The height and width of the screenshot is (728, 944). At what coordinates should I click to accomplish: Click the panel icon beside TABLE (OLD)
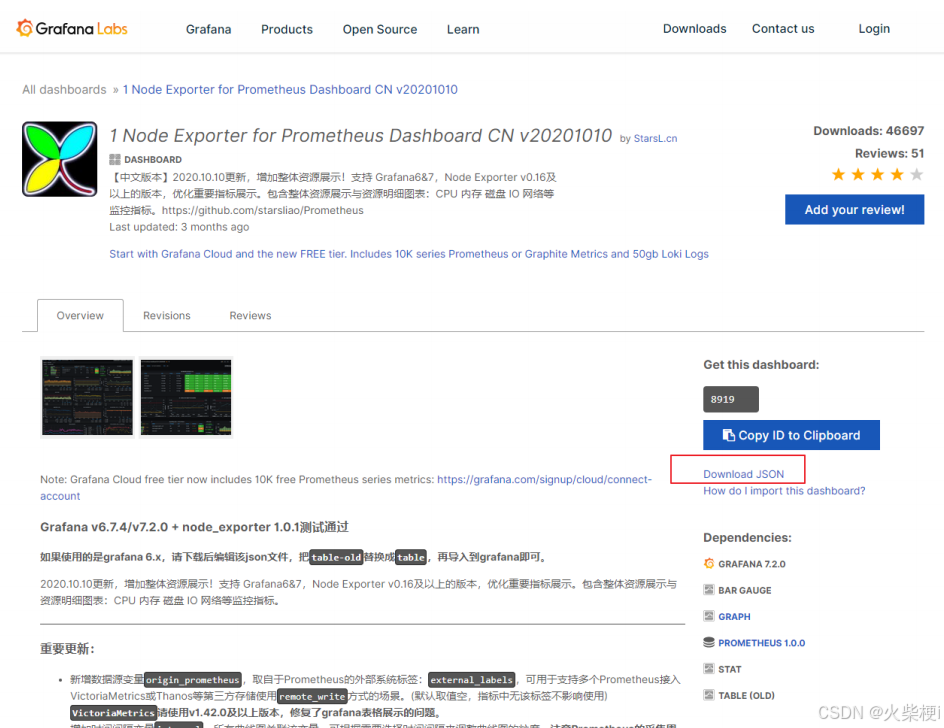709,695
